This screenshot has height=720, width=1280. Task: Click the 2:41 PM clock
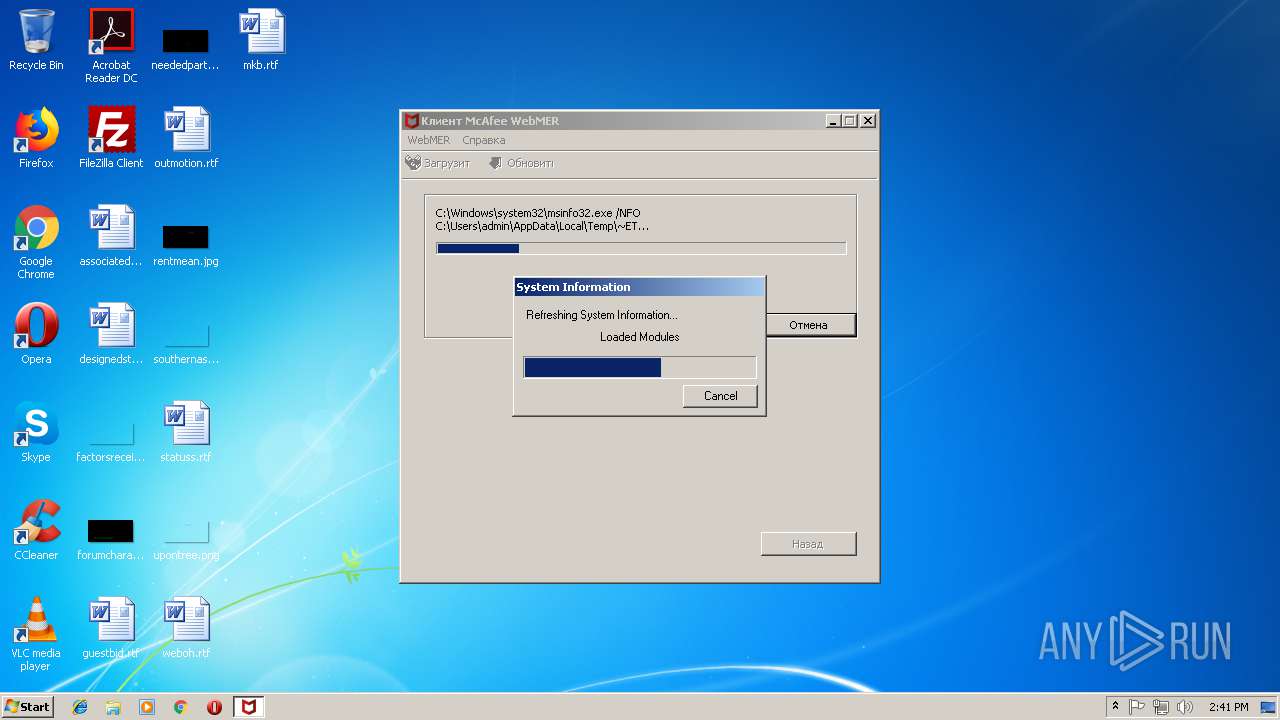[x=1228, y=707]
